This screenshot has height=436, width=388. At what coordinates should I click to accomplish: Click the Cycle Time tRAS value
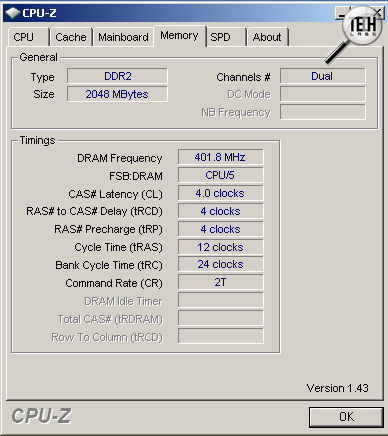220,247
